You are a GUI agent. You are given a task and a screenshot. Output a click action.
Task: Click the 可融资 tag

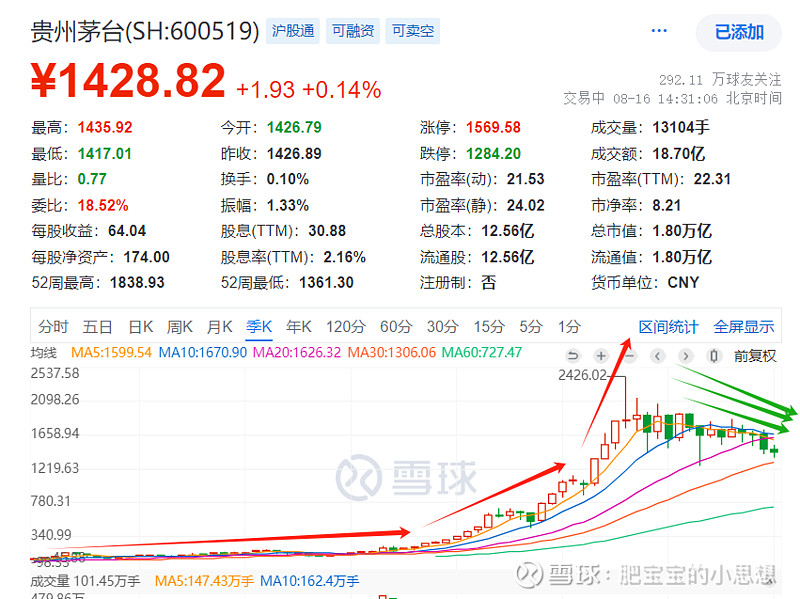point(353,31)
